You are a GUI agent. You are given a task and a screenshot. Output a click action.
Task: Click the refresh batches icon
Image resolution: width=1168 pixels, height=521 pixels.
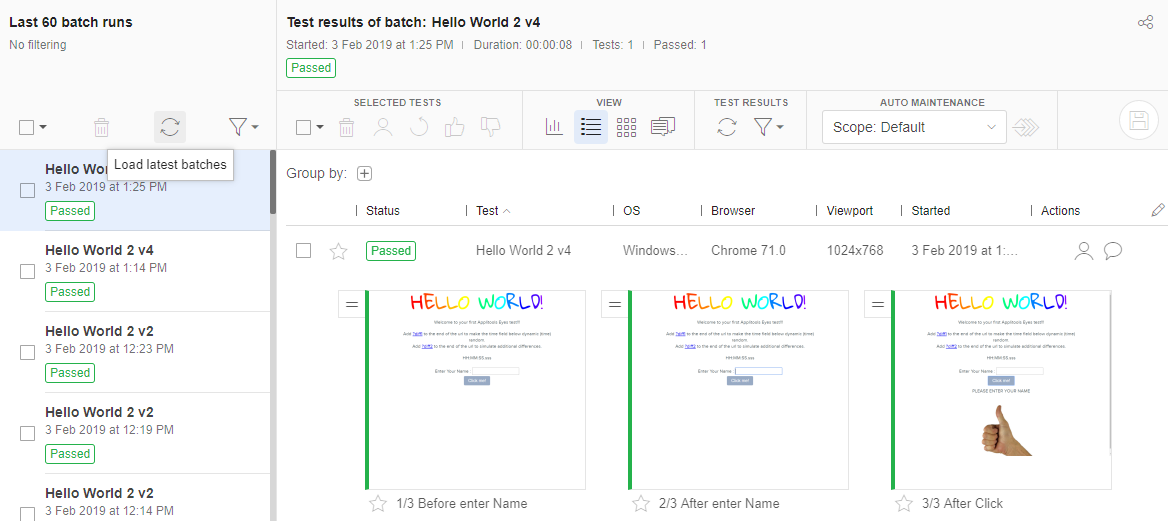tap(170, 127)
